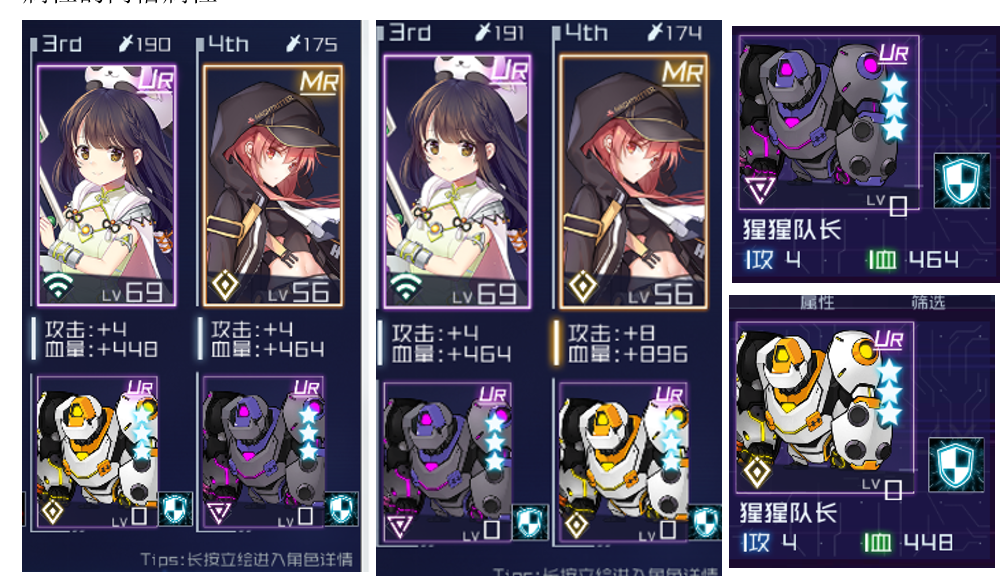Click wrench icon next to 191 in middle panel

pyautogui.click(x=483, y=31)
